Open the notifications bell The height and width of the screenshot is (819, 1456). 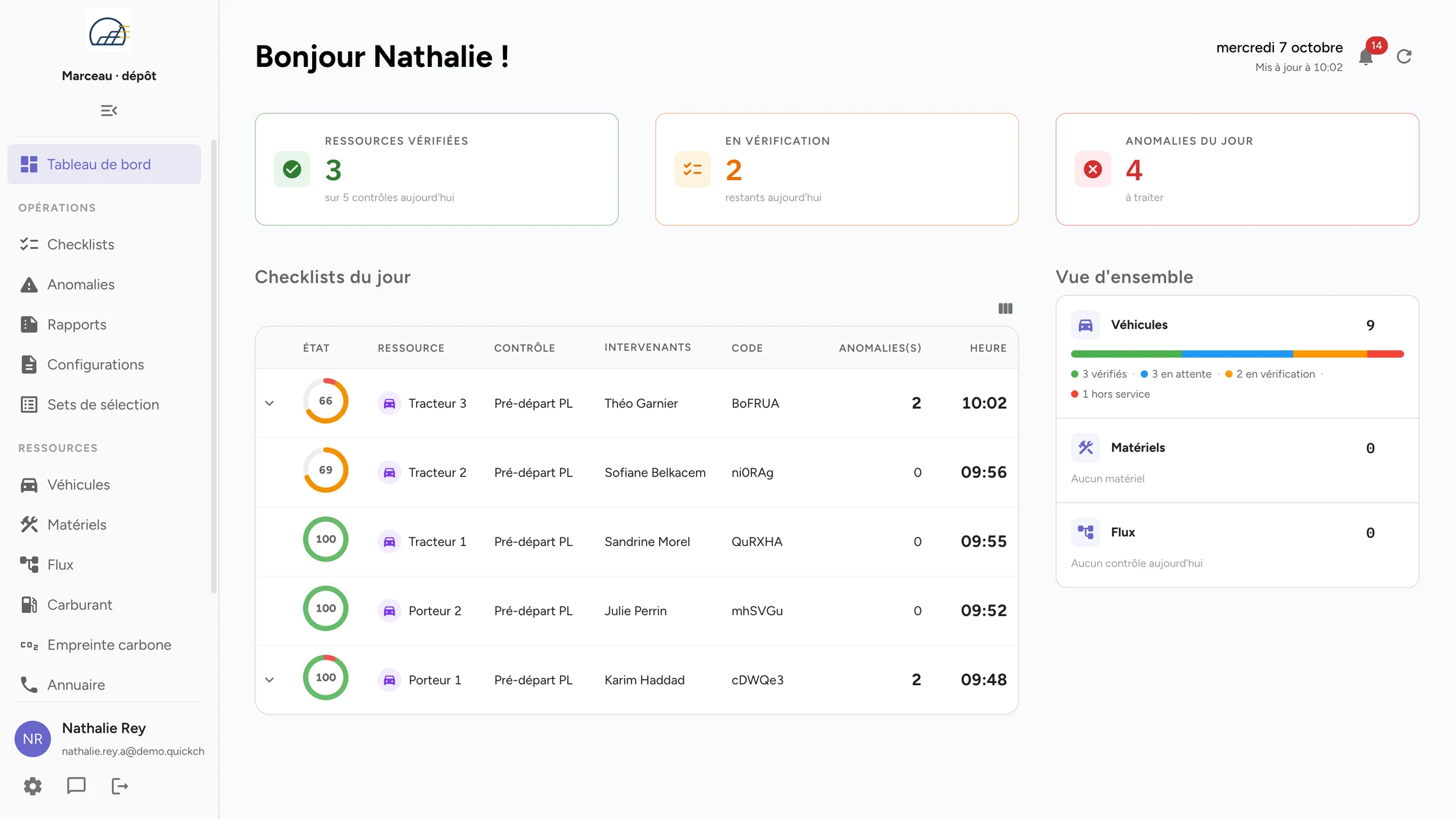tap(1366, 57)
